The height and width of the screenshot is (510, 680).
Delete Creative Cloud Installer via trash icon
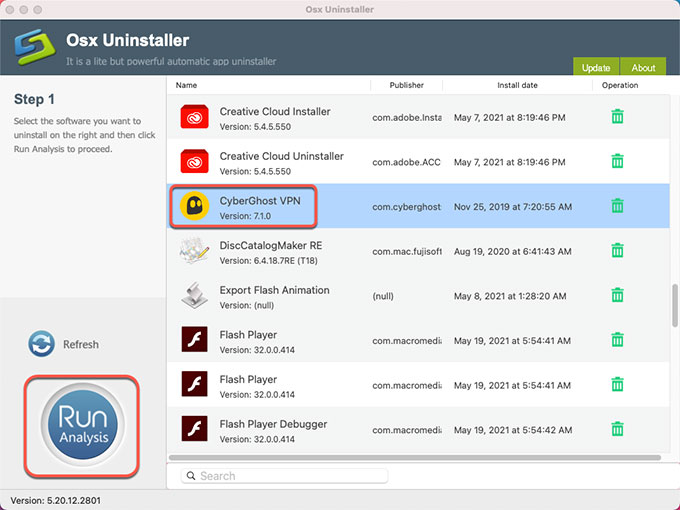click(617, 117)
